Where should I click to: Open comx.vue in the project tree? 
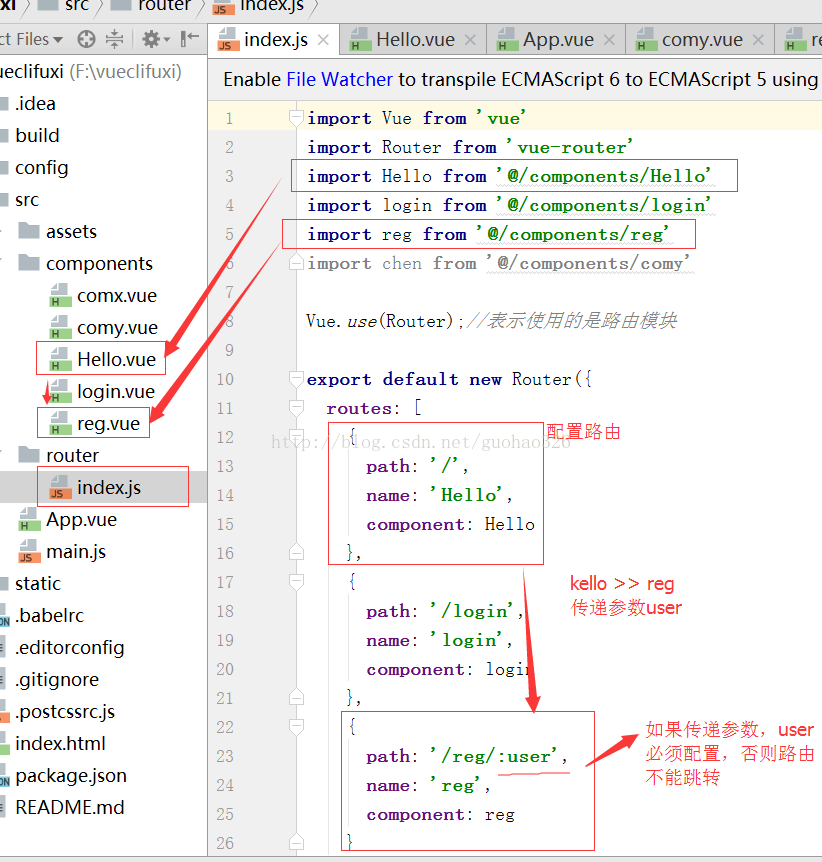coord(117,295)
